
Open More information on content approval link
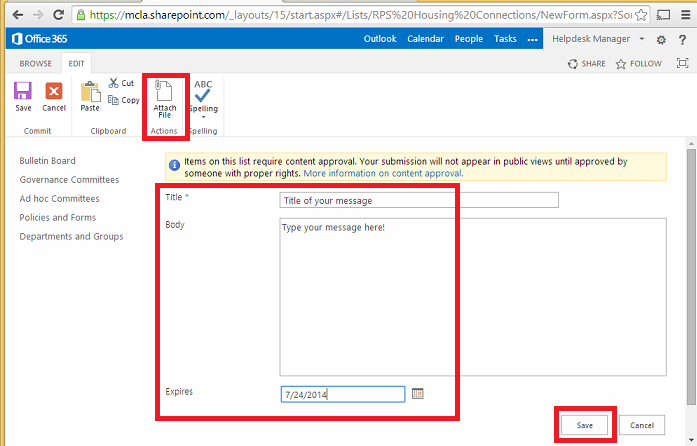(x=383, y=173)
